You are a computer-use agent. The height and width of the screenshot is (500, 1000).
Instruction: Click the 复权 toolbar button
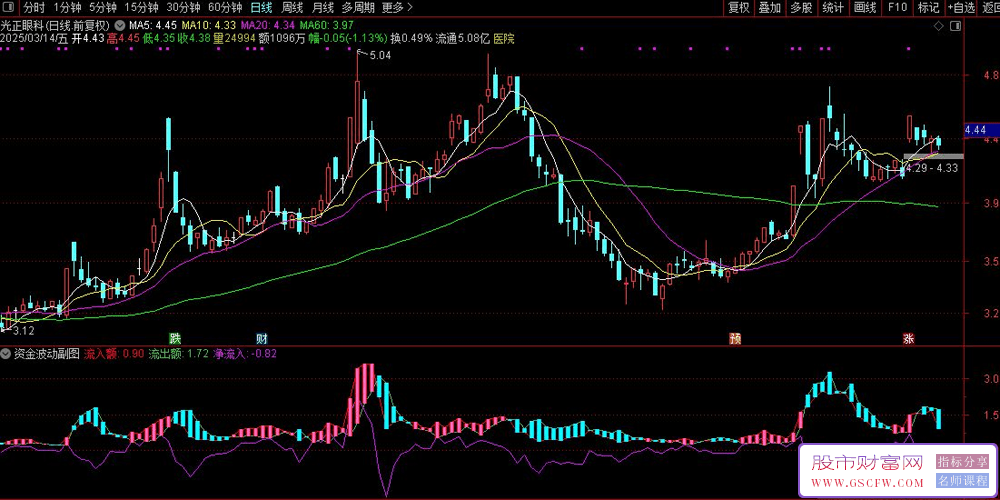tap(739, 8)
